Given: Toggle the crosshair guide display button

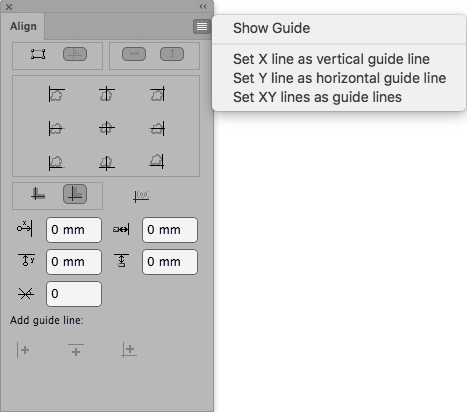Looking at the screenshot, I should 75,54.
